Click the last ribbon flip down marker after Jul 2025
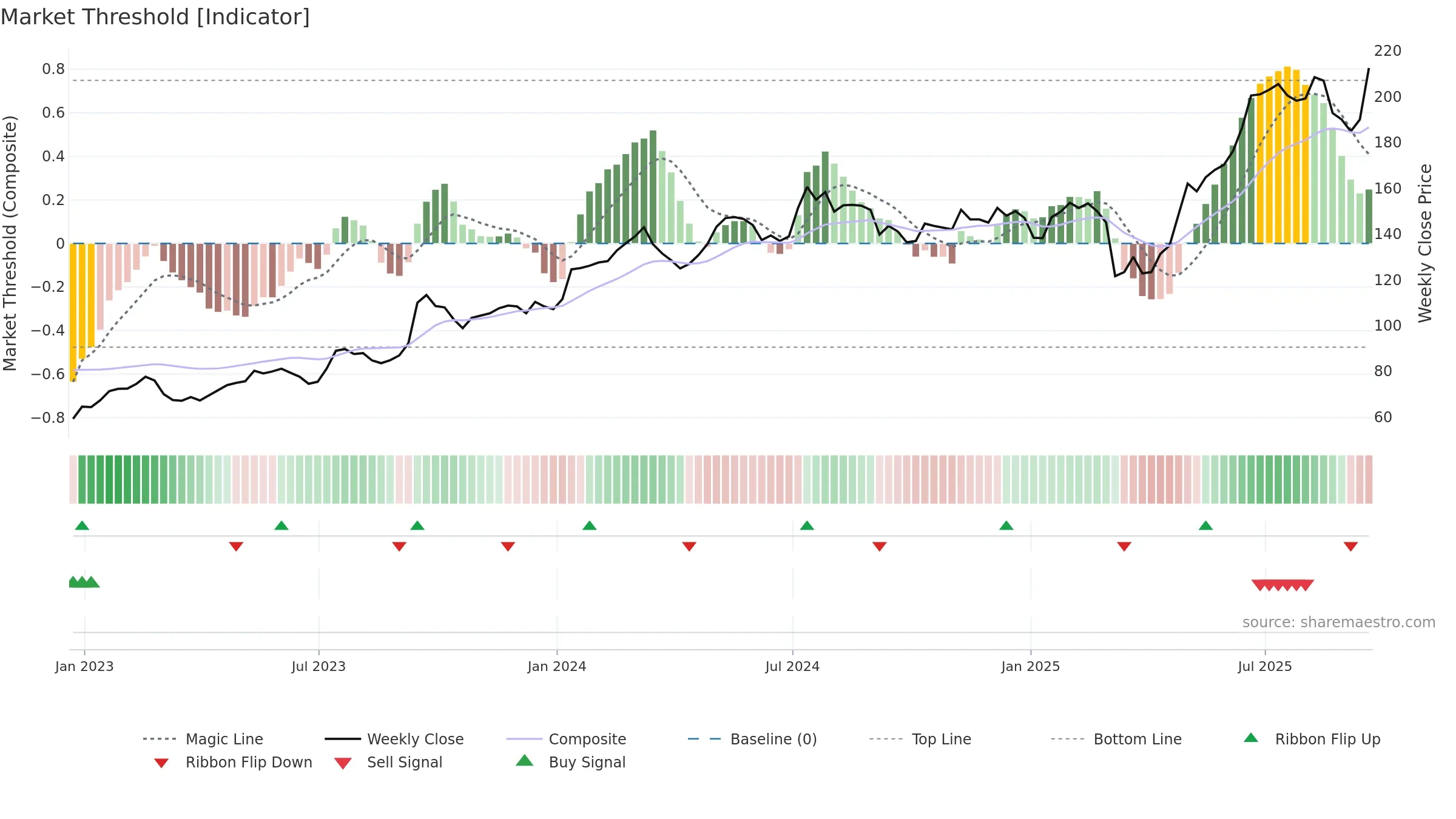The height and width of the screenshot is (819, 1456). click(1350, 547)
